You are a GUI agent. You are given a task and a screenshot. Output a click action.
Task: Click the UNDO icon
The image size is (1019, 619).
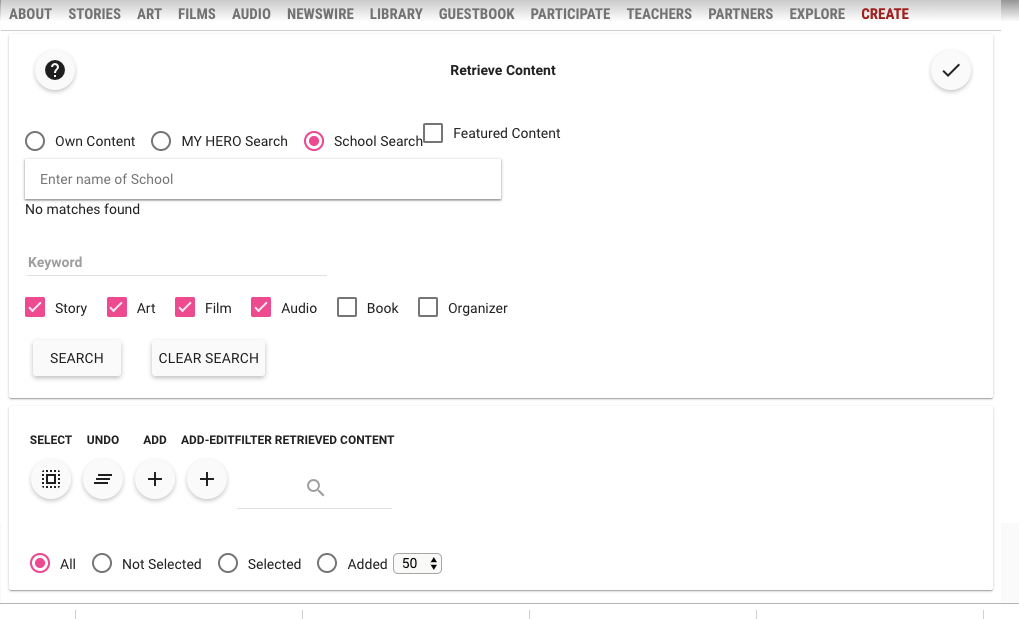pyautogui.click(x=102, y=479)
